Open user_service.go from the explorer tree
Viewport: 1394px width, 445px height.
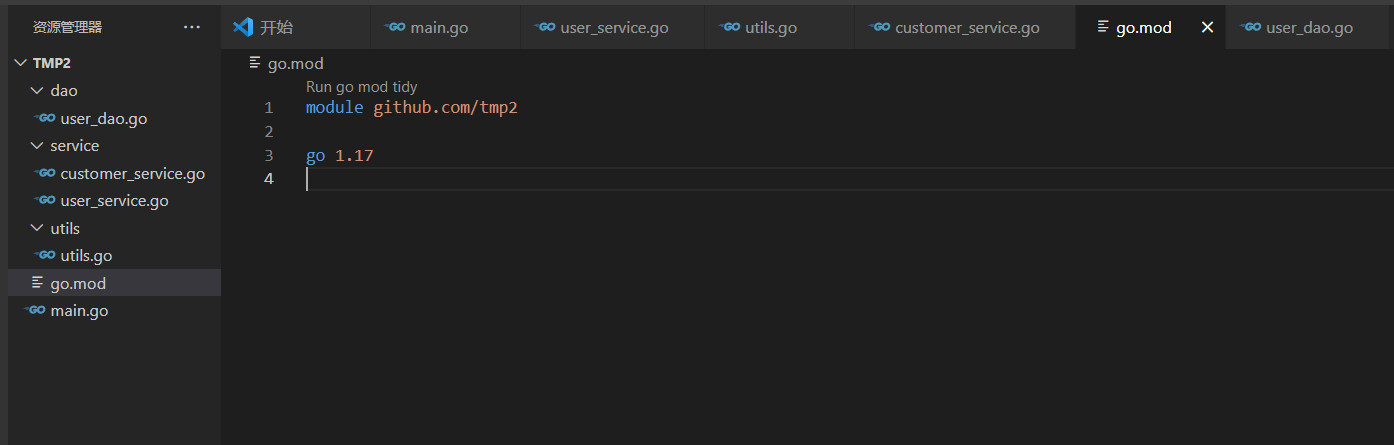[114, 200]
